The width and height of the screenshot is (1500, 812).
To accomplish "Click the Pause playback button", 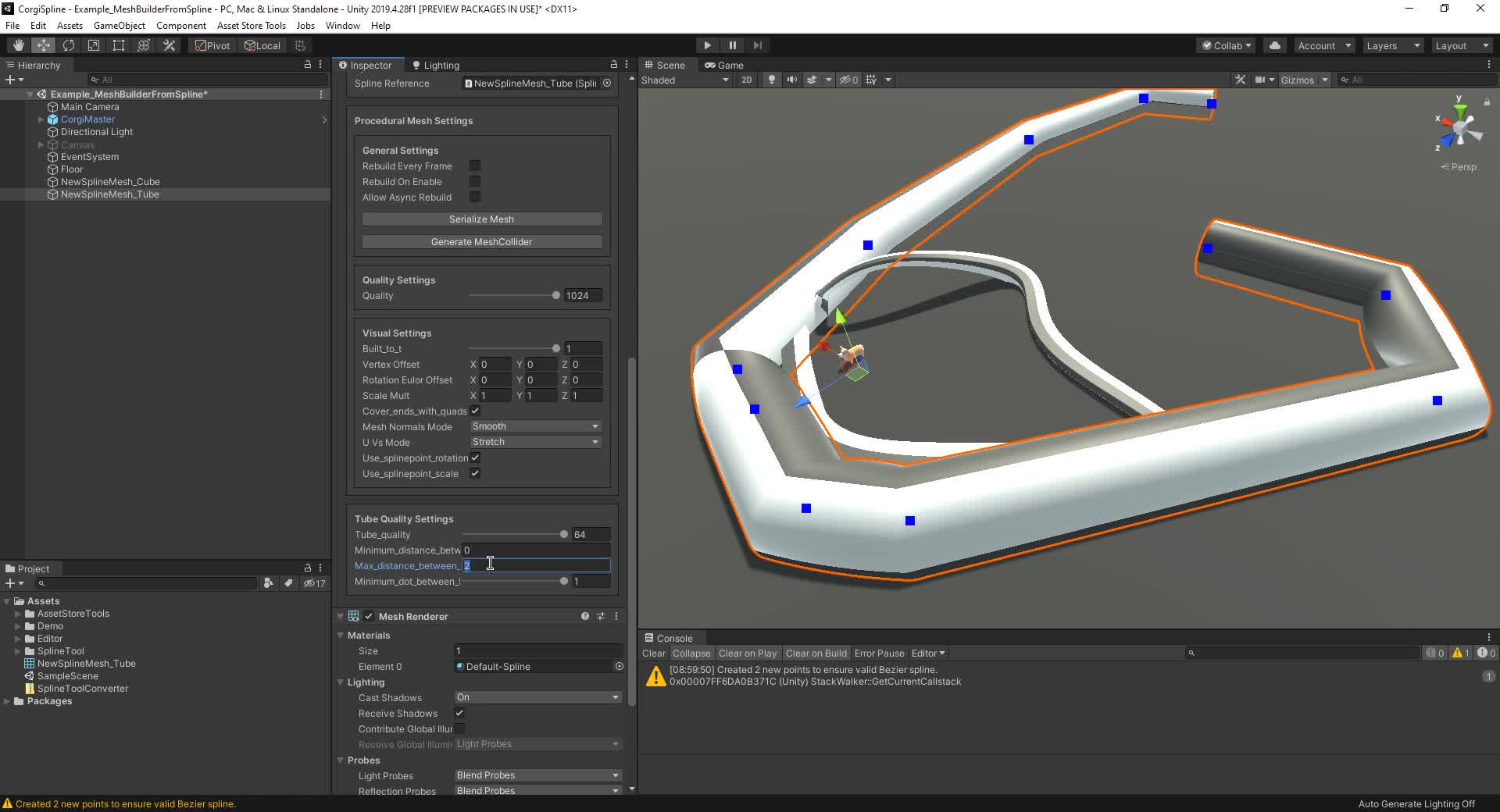I will (x=732, y=45).
